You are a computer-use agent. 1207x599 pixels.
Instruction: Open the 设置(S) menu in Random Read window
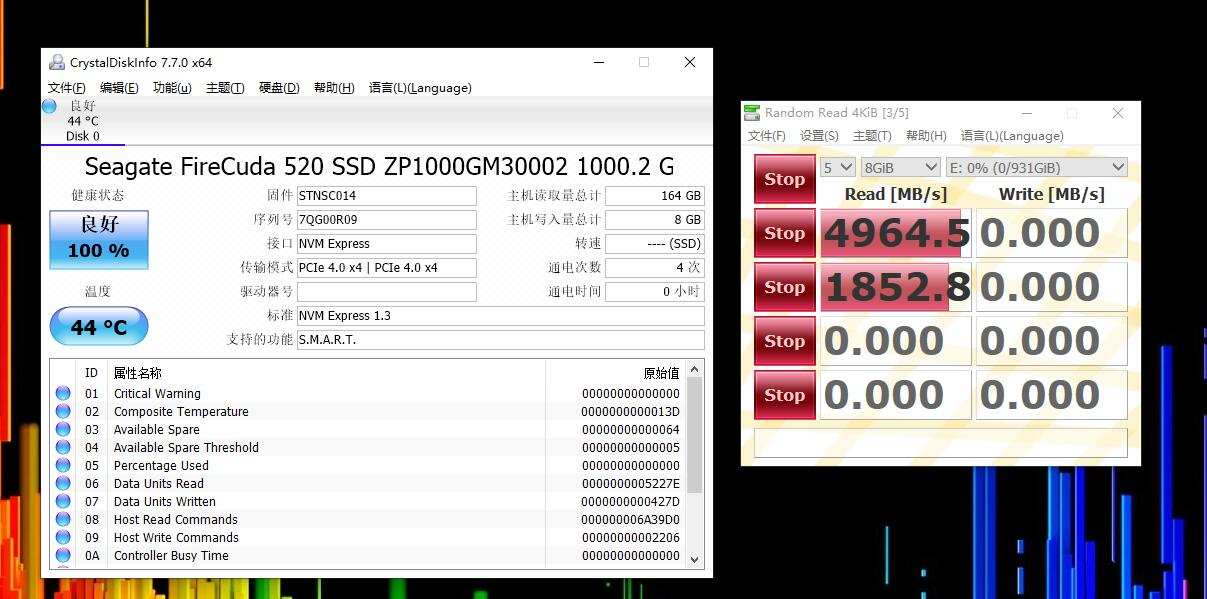tap(819, 136)
